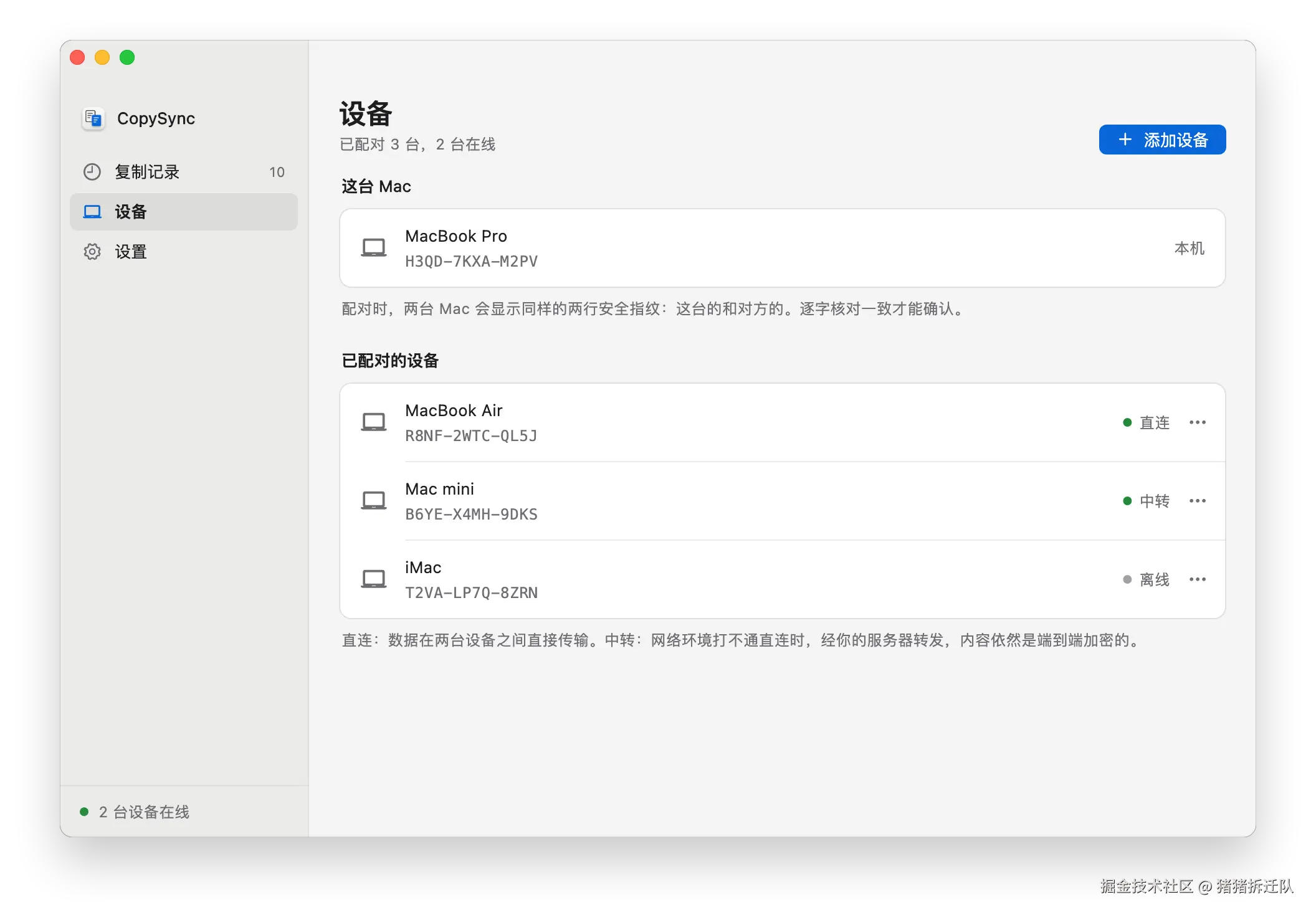The image size is (1316, 917).
Task: Click the Mac mini device icon
Action: pos(374,501)
